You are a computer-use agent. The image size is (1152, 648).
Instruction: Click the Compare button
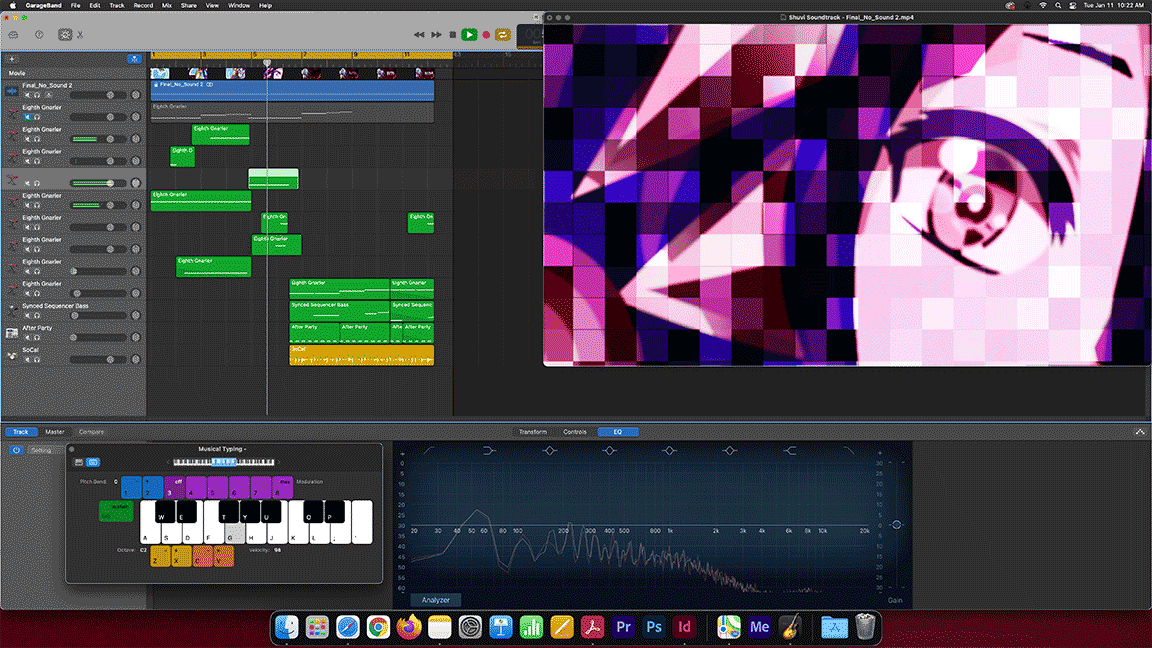[x=92, y=432]
